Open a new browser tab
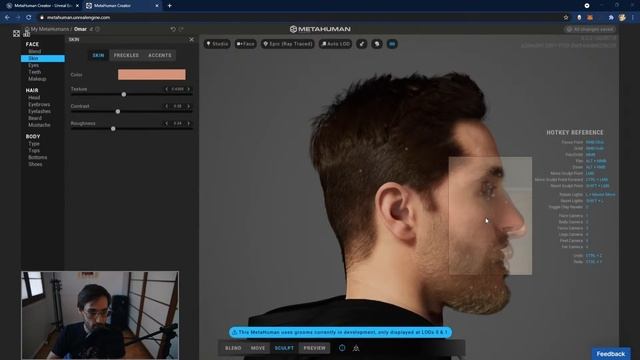 [x=169, y=6]
